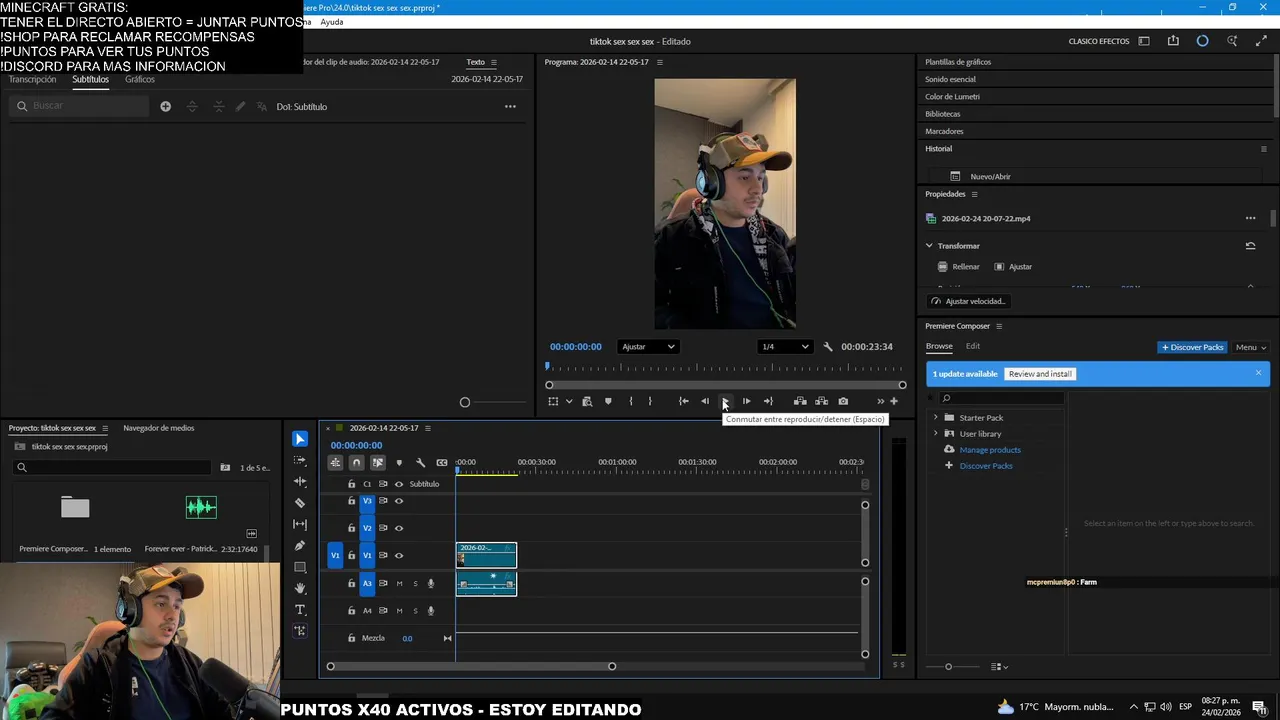Click the workspaces panel icon in header
Image resolution: width=1280 pixels, height=720 pixels.
tap(1144, 41)
